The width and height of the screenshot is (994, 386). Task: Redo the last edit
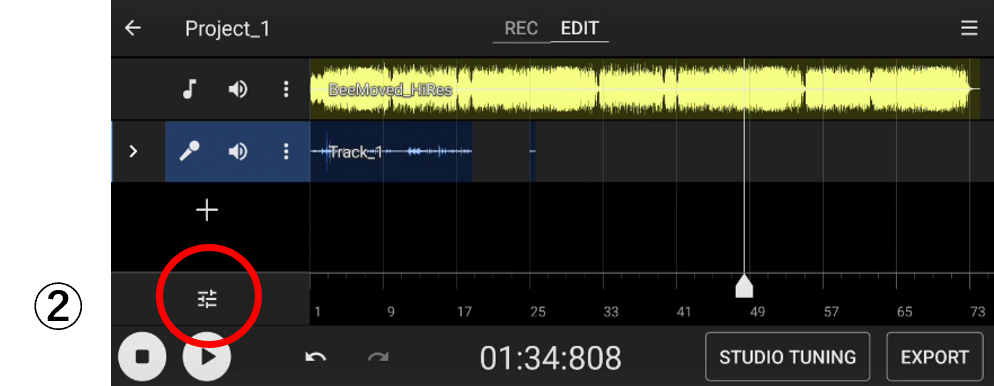click(x=378, y=357)
